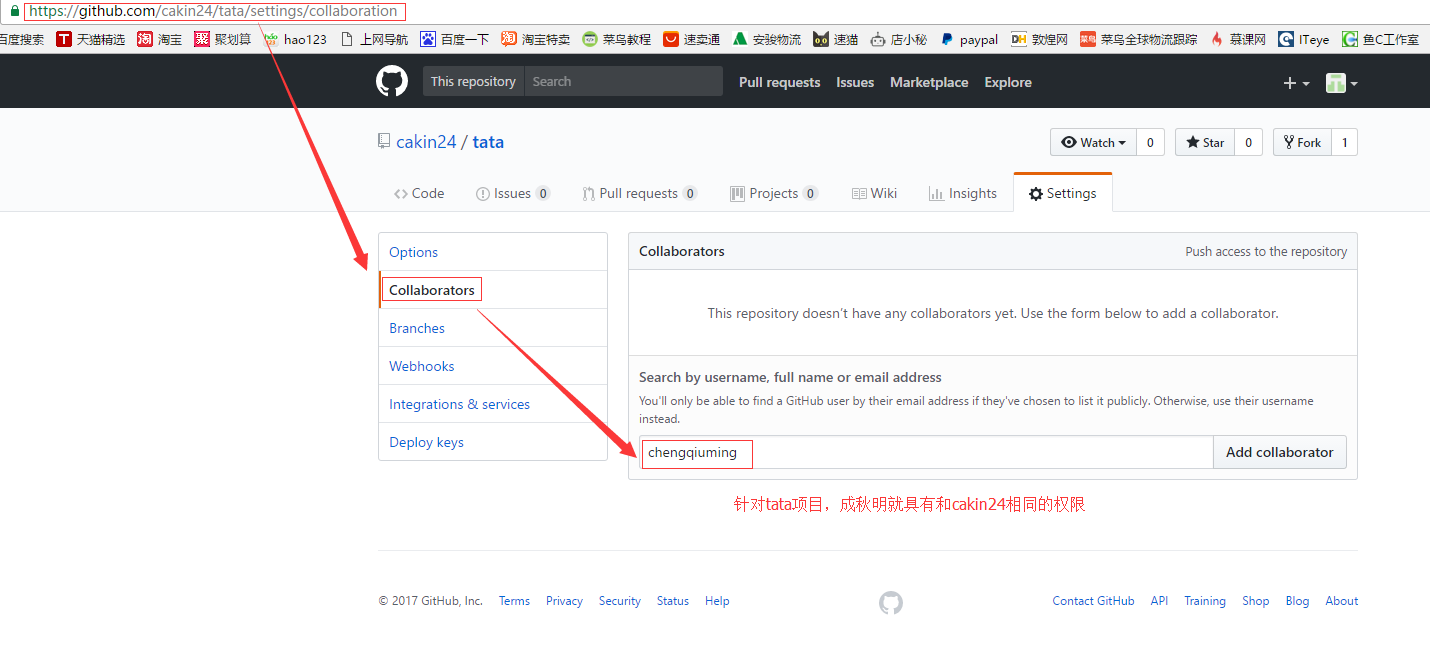Open Branches settings
The height and width of the screenshot is (663, 1430).
click(x=493, y=328)
